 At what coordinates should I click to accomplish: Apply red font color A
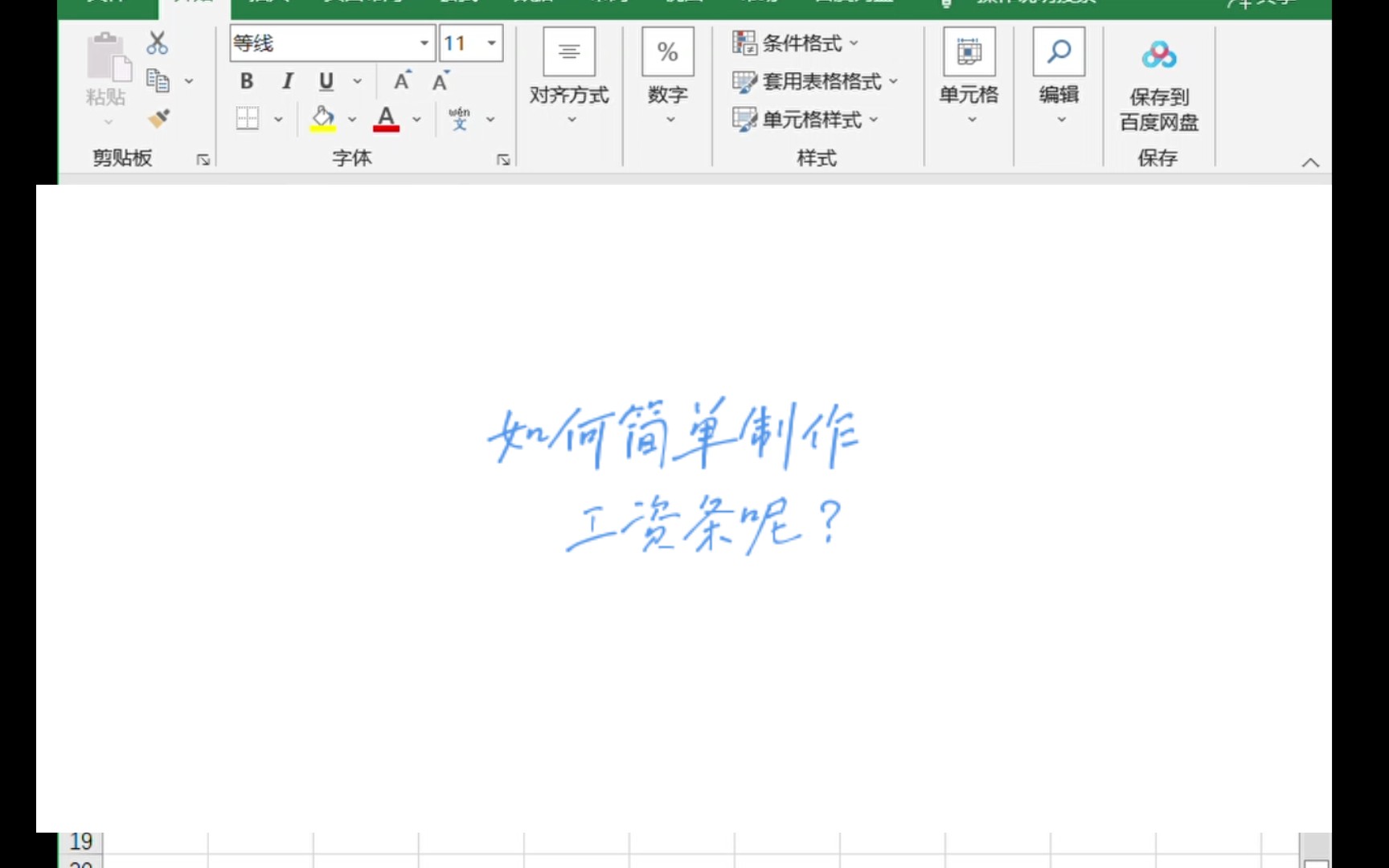387,119
